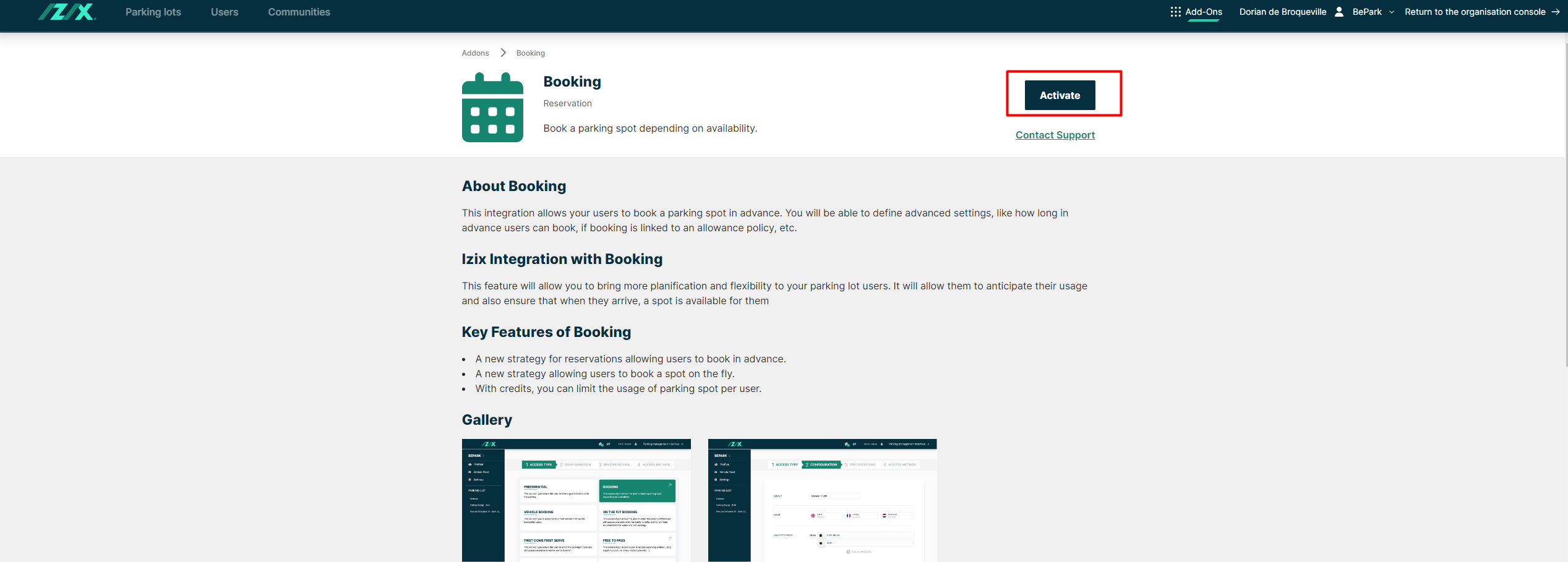Select the Add-Ons label in navbar
1568x562 pixels.
pos(1203,12)
